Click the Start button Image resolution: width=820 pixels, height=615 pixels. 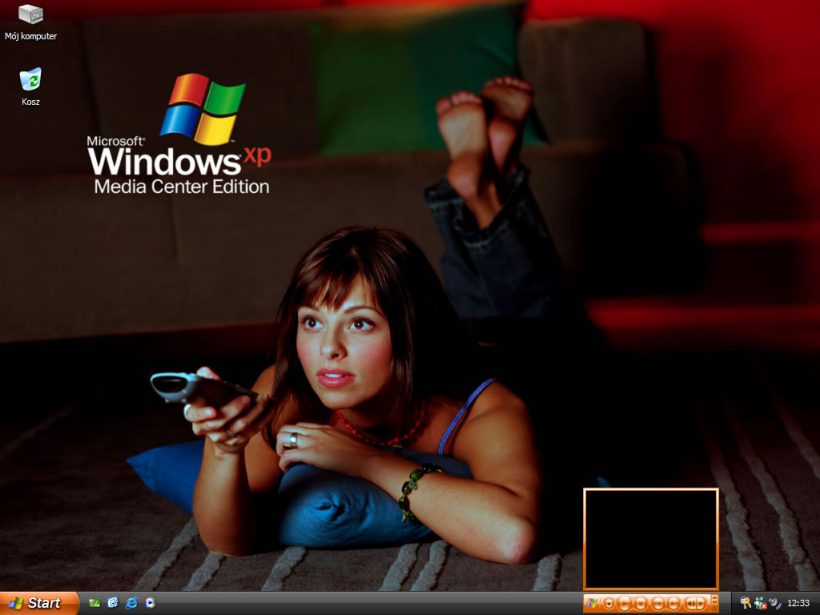(x=38, y=603)
